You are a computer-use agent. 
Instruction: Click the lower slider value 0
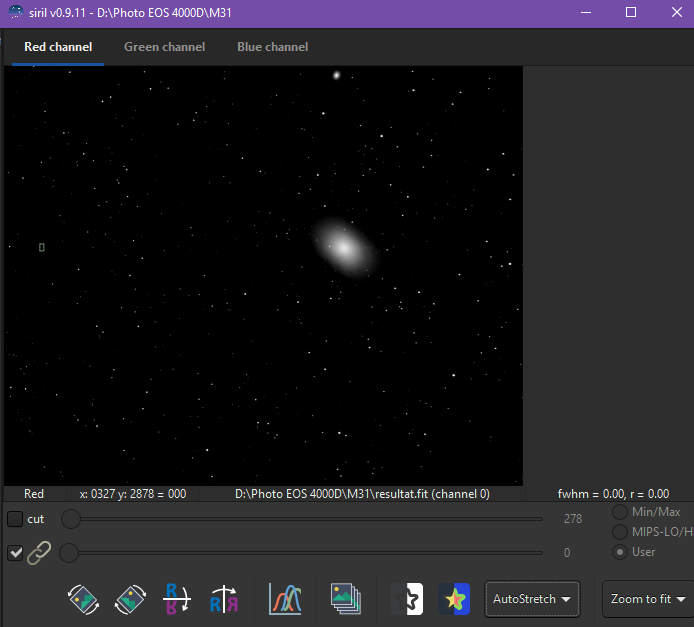(x=567, y=553)
